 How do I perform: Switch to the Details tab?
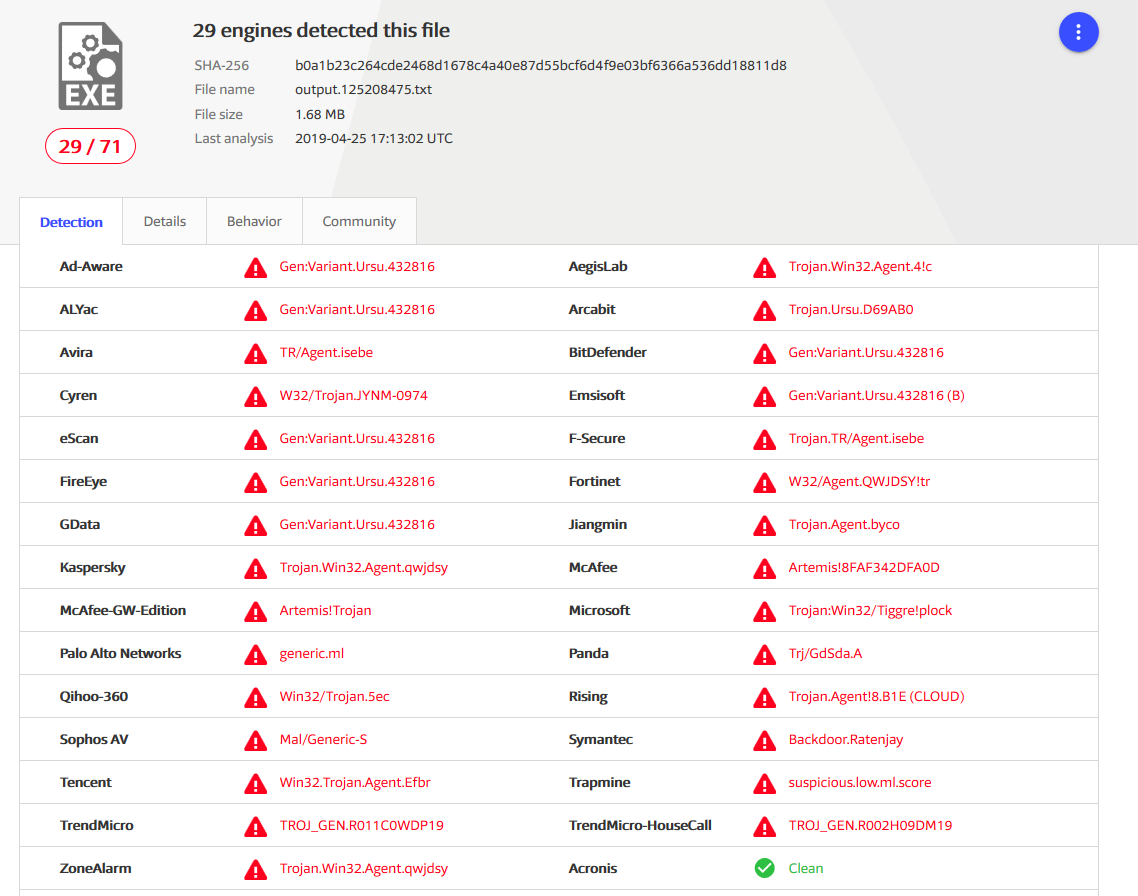coord(164,221)
